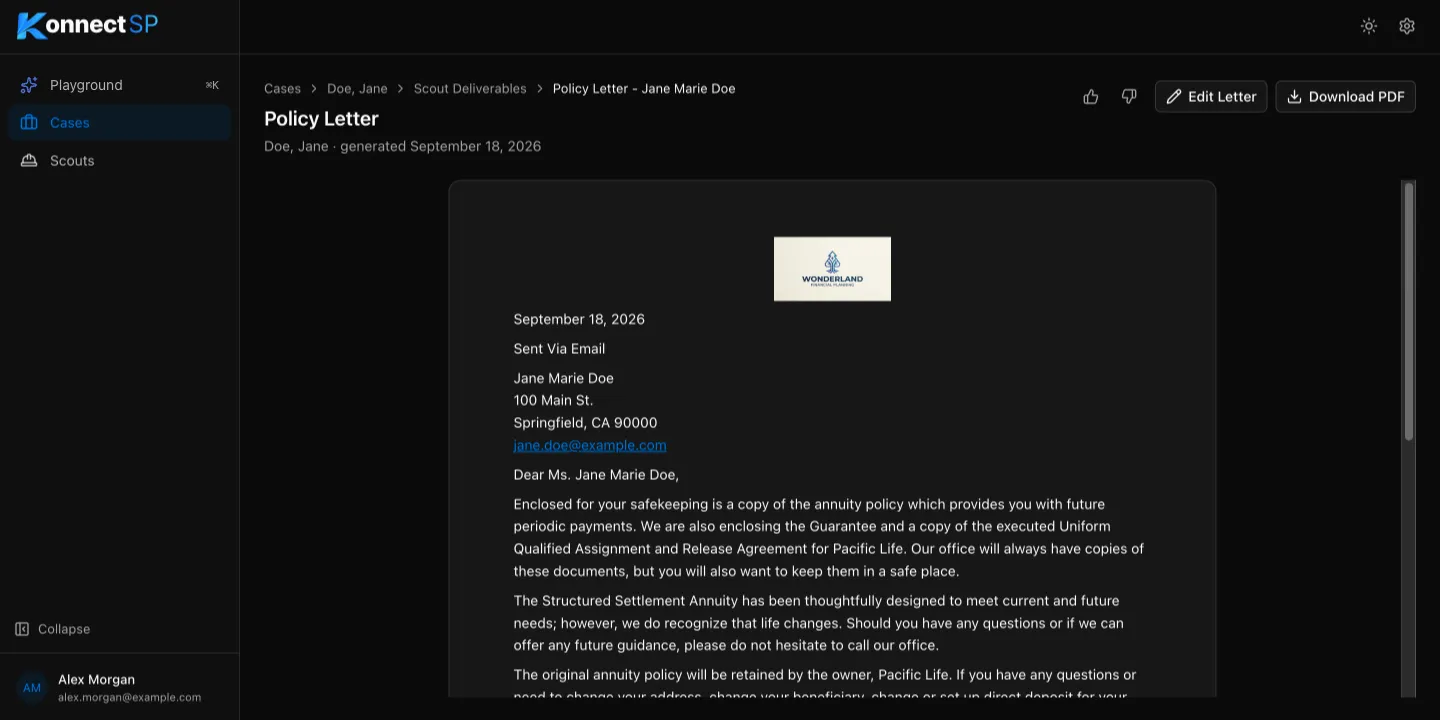Go to Cases breadcrumb
The width and height of the screenshot is (1440, 720).
point(282,89)
